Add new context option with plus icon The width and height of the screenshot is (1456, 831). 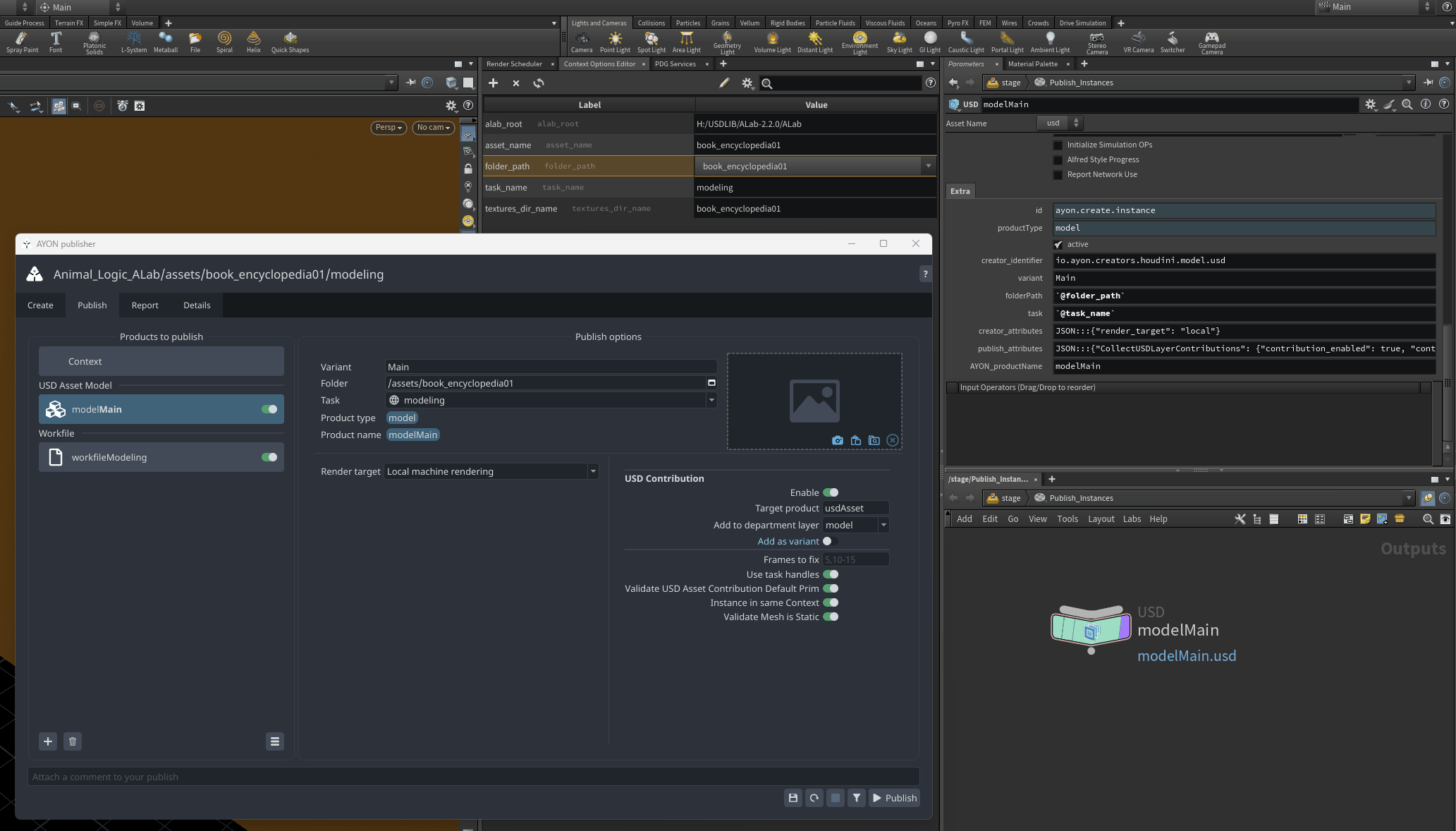[494, 83]
